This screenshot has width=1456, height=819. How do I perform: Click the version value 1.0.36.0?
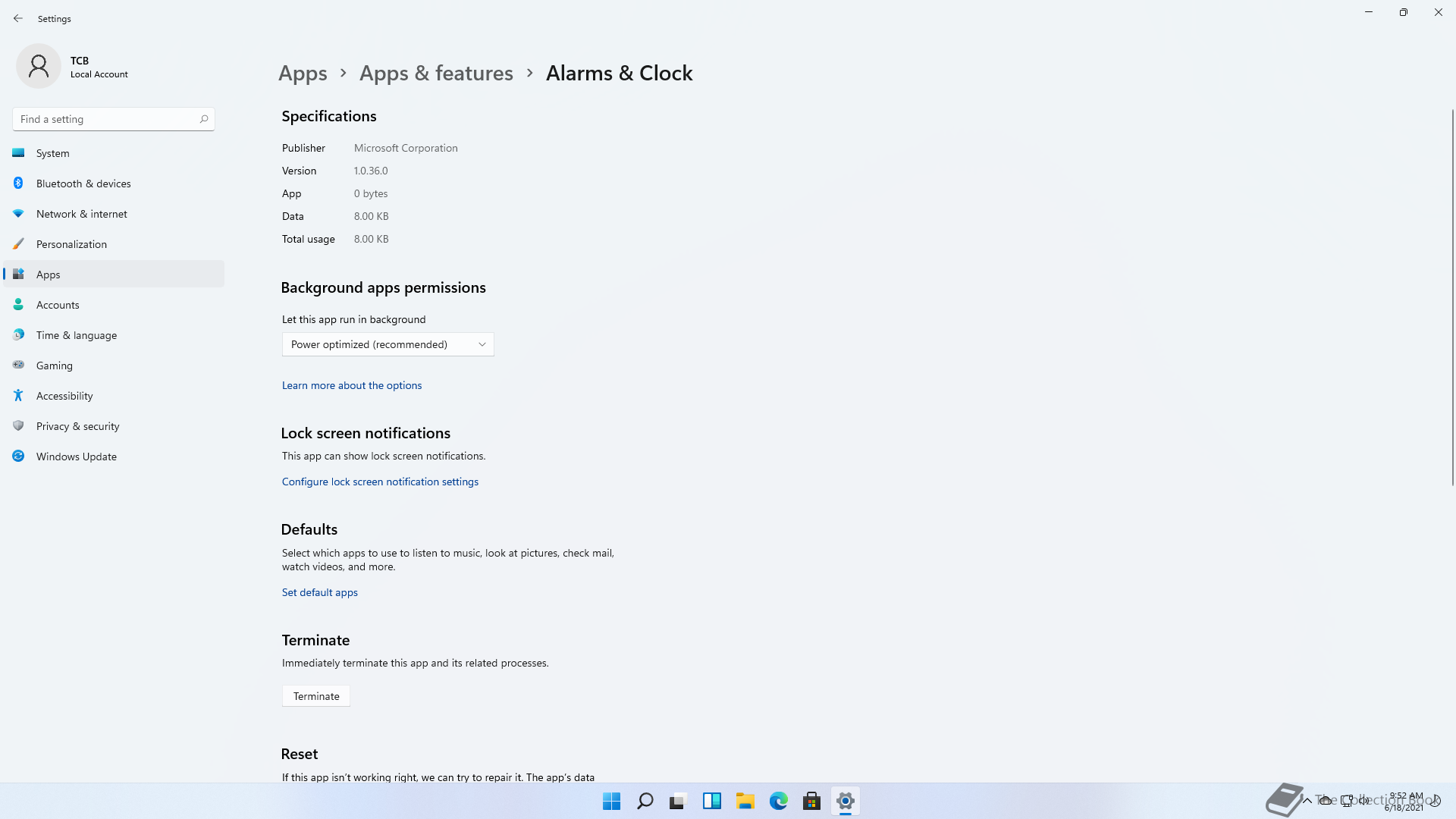click(371, 171)
